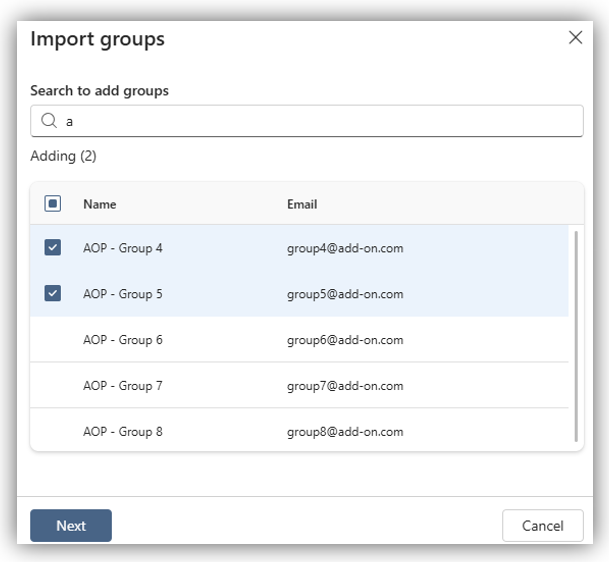Sort by the Email column header
Screen dimensions: 609x562
point(302,204)
